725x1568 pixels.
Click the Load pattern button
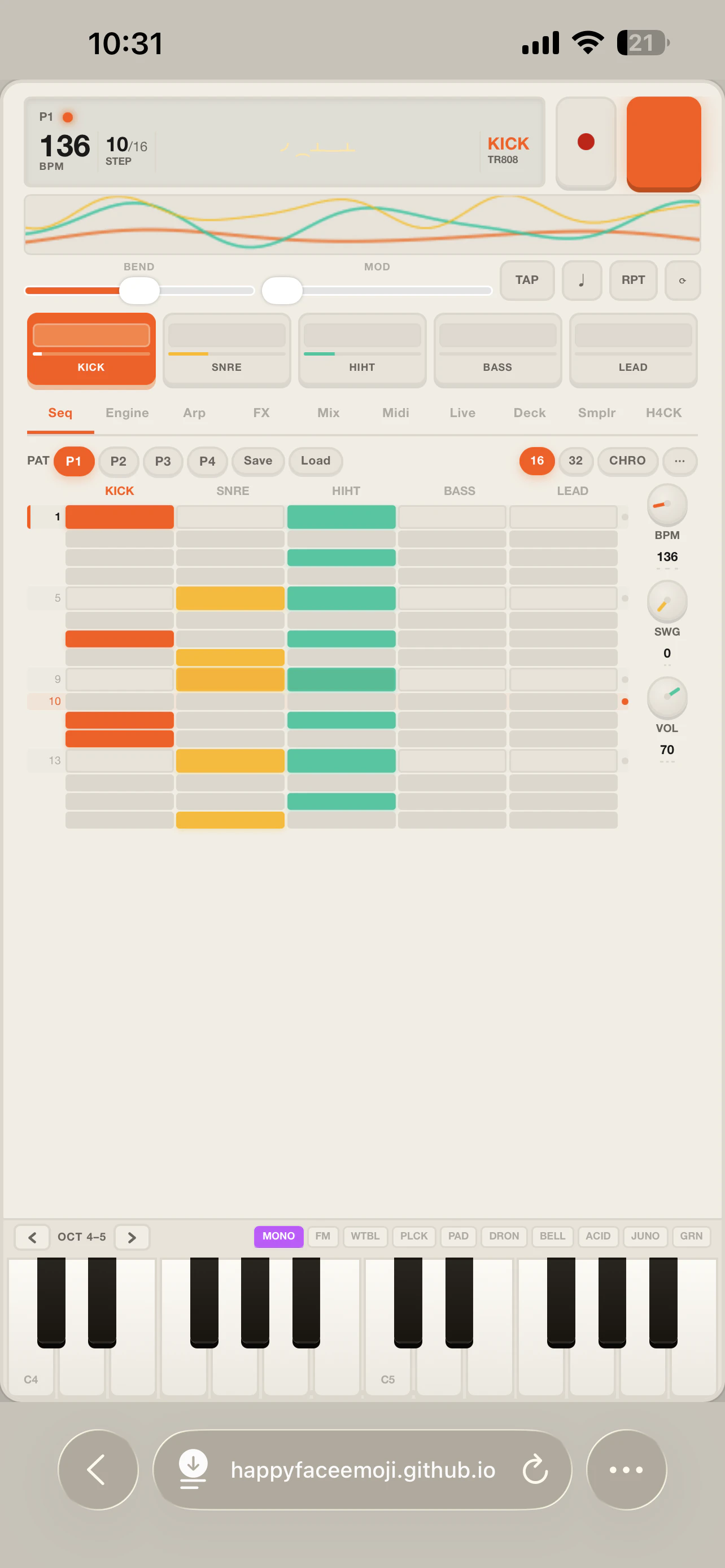click(x=315, y=461)
